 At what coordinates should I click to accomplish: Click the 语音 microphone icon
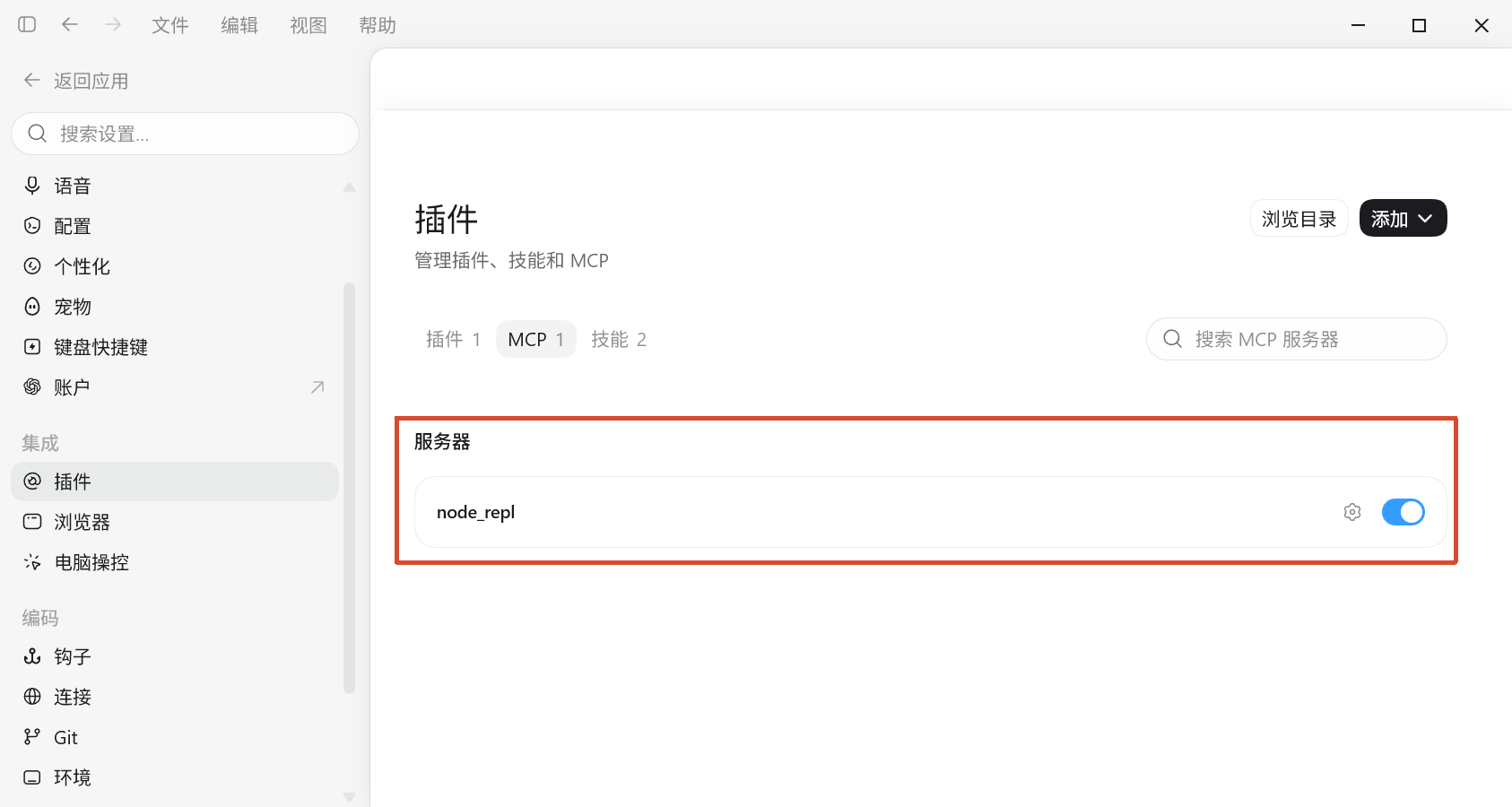32,186
